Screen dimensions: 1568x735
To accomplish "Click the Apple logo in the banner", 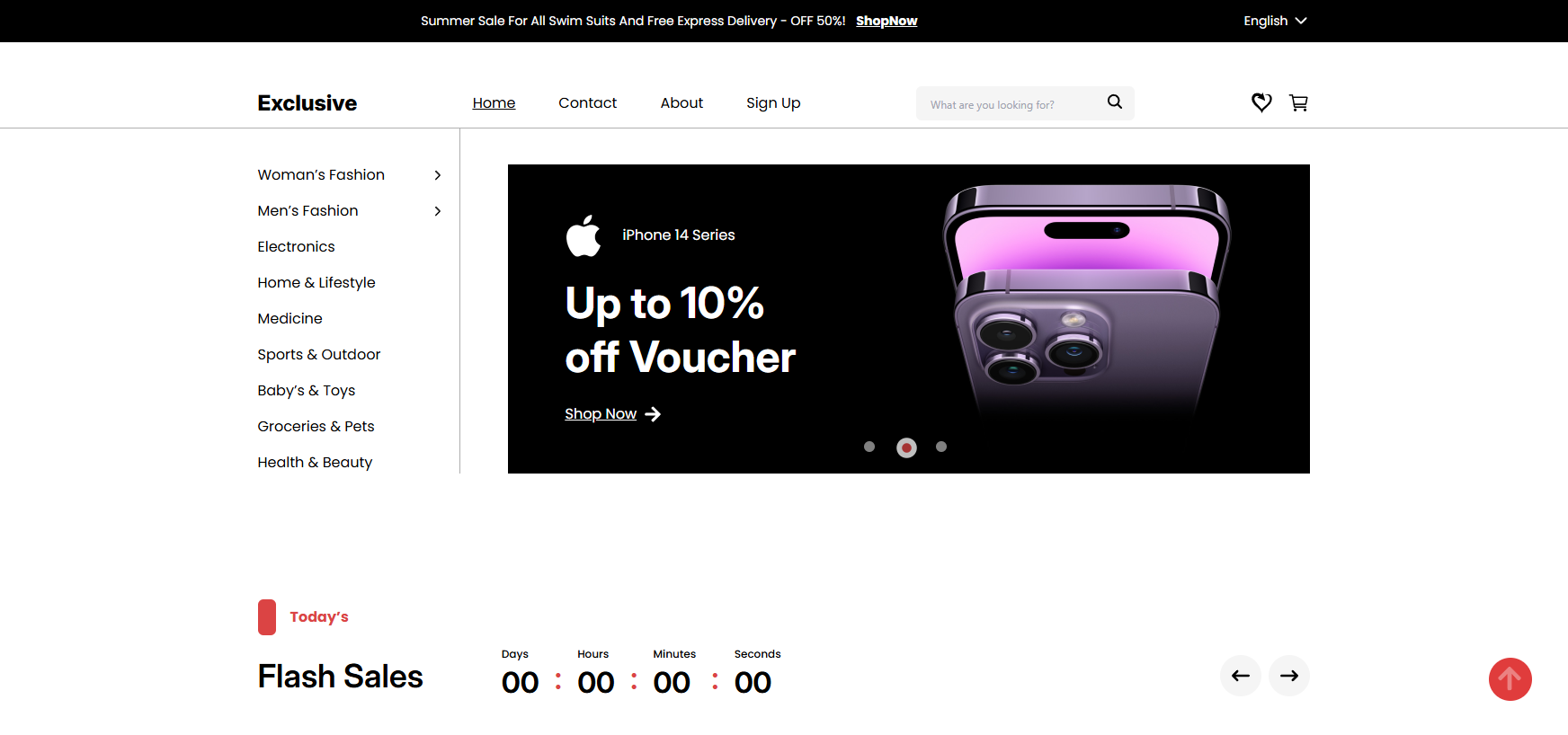I will coord(584,235).
